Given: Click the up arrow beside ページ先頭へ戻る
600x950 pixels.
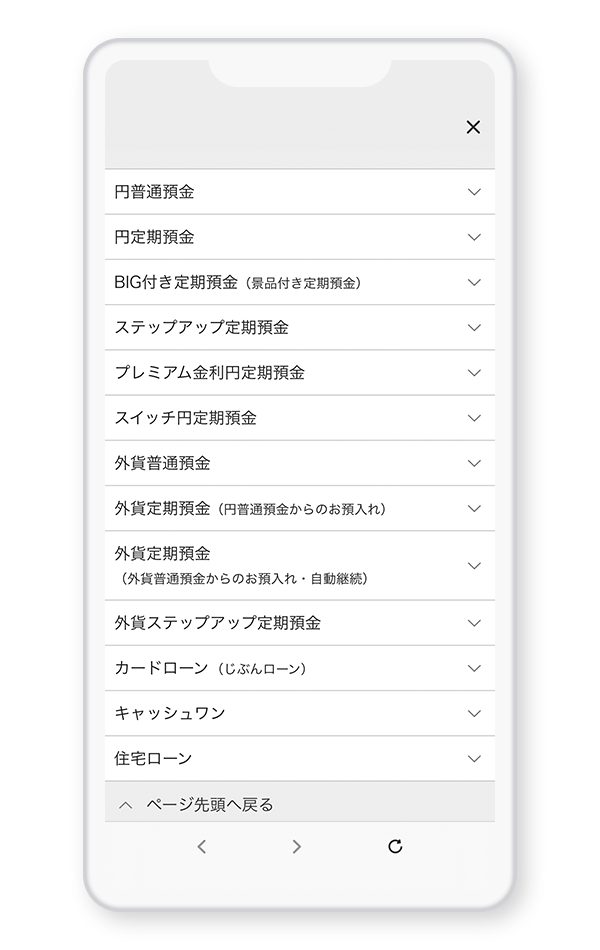Looking at the screenshot, I should tap(125, 805).
